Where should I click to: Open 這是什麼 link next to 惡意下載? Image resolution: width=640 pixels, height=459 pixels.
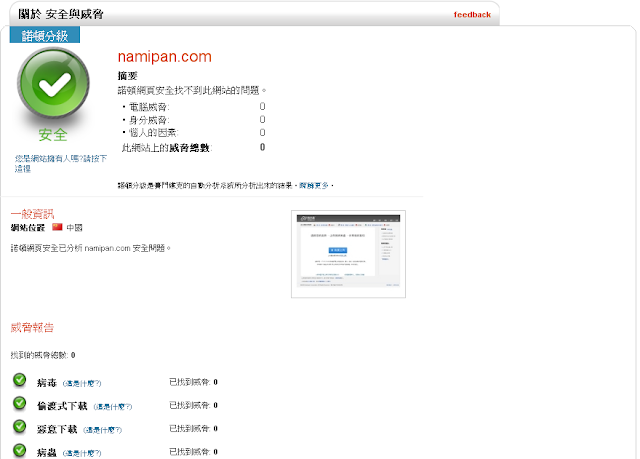tap(102, 430)
